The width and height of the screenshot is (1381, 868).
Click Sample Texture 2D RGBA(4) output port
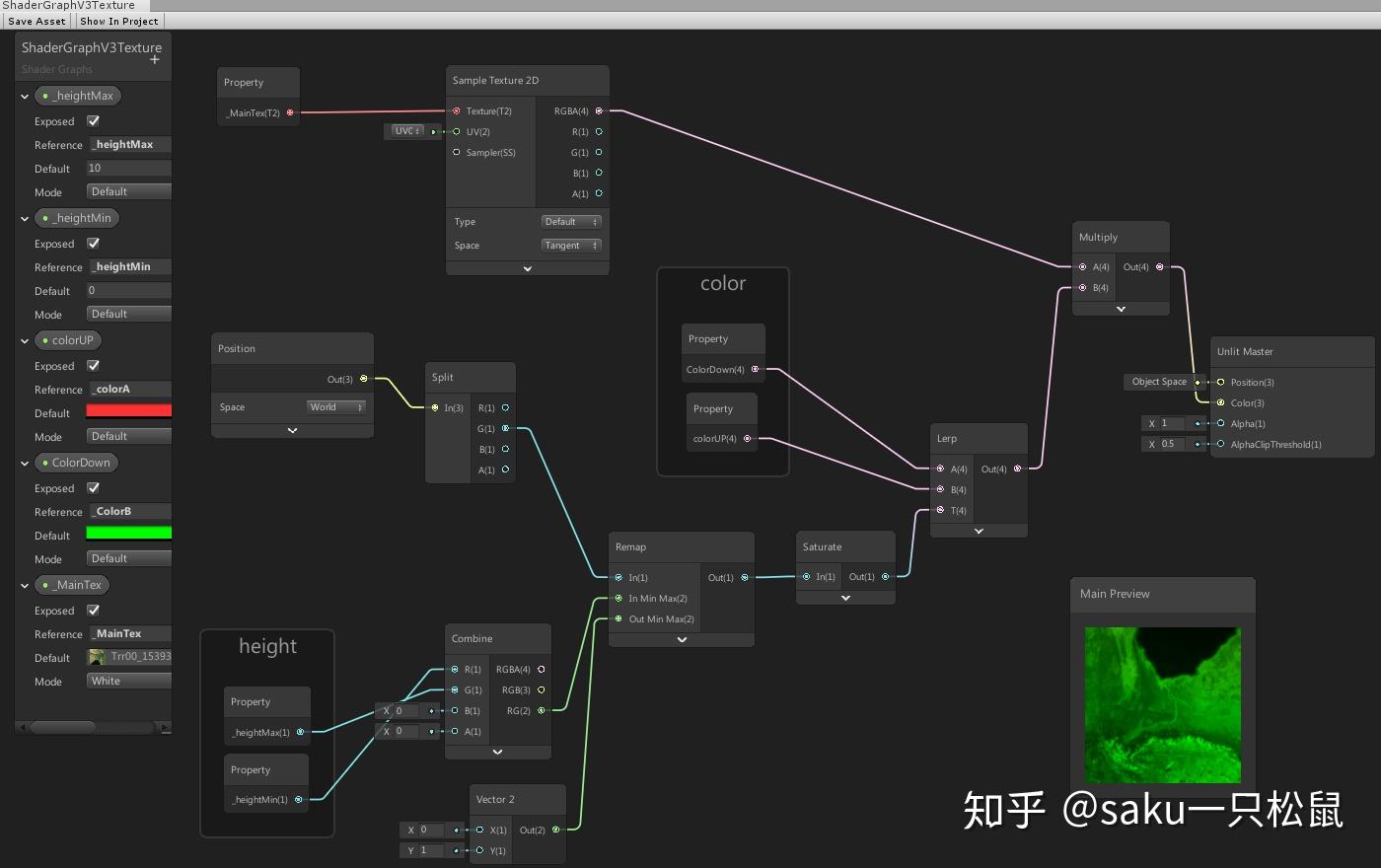click(599, 111)
